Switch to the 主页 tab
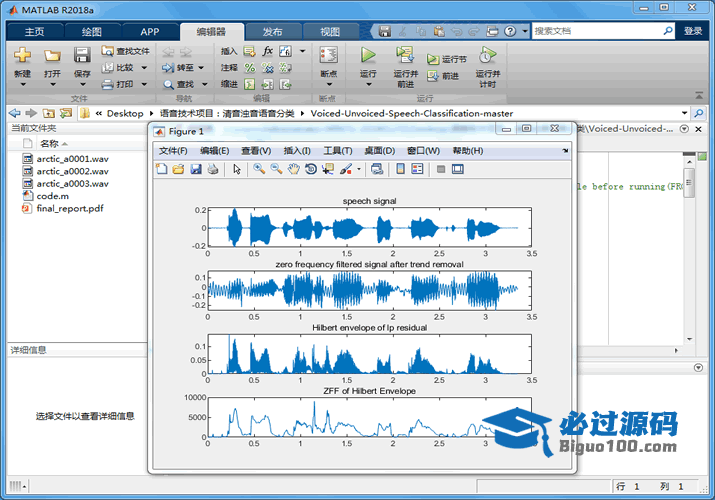715x500 pixels. coord(34,32)
